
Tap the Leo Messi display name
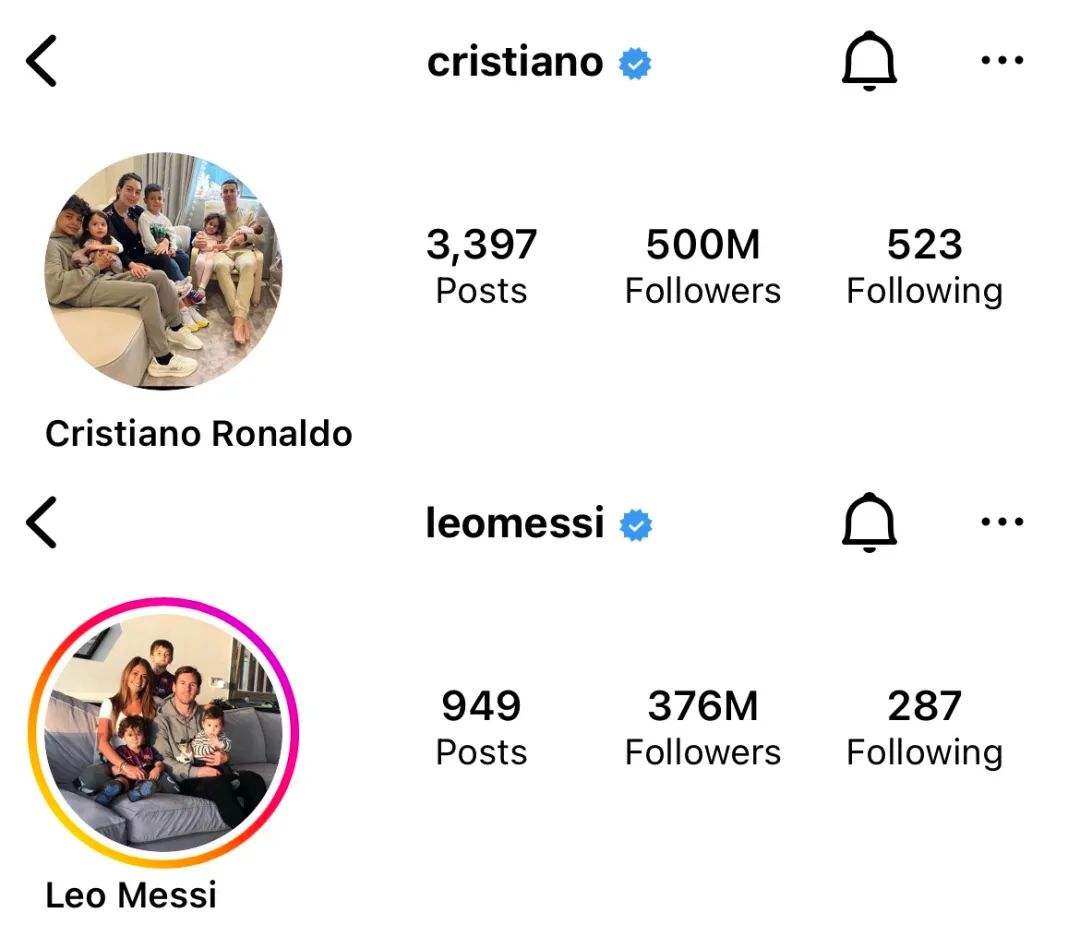[131, 894]
